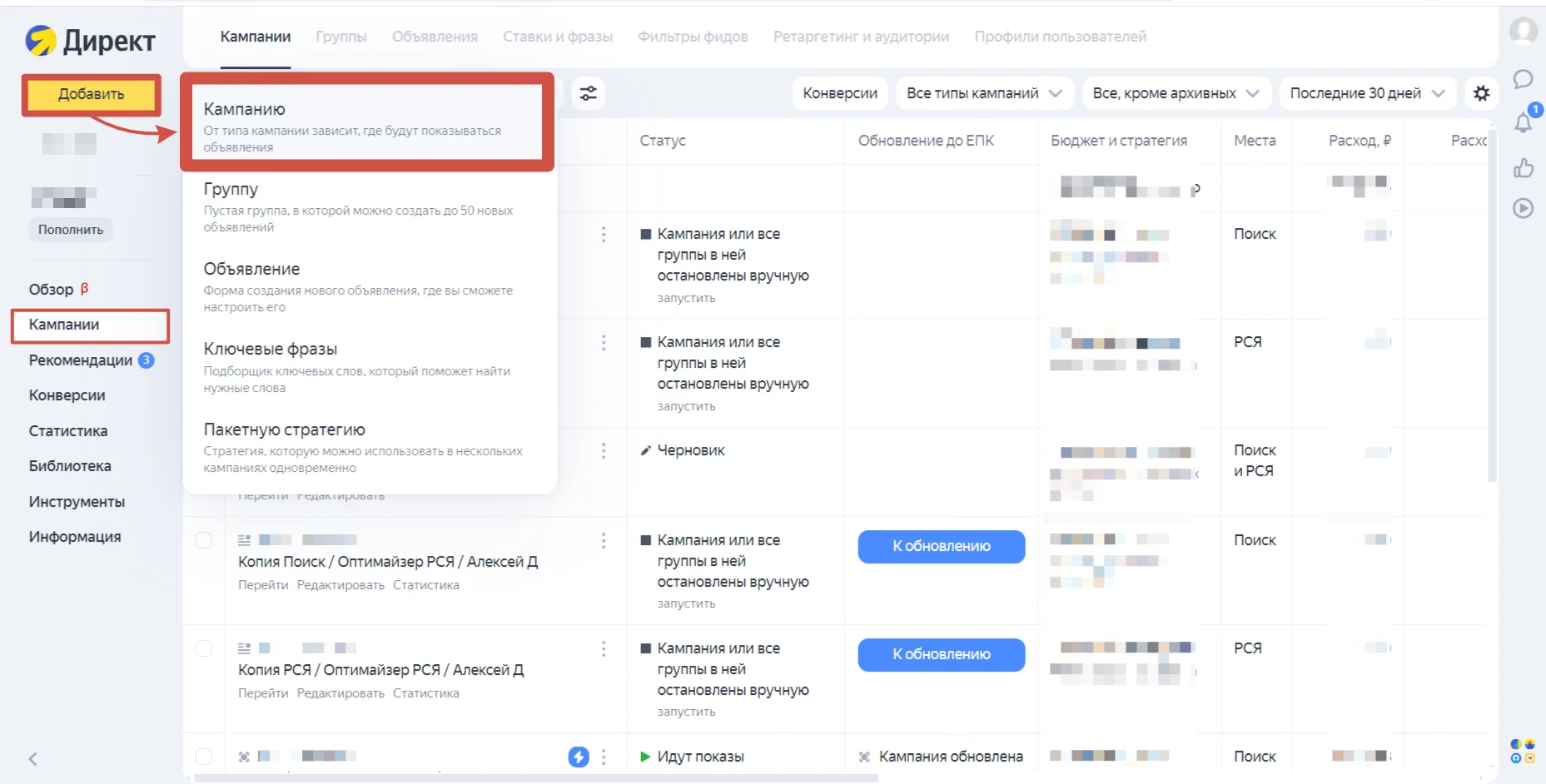
Task: Click the thumbs-up feedback icon
Action: pyautogui.click(x=1523, y=168)
